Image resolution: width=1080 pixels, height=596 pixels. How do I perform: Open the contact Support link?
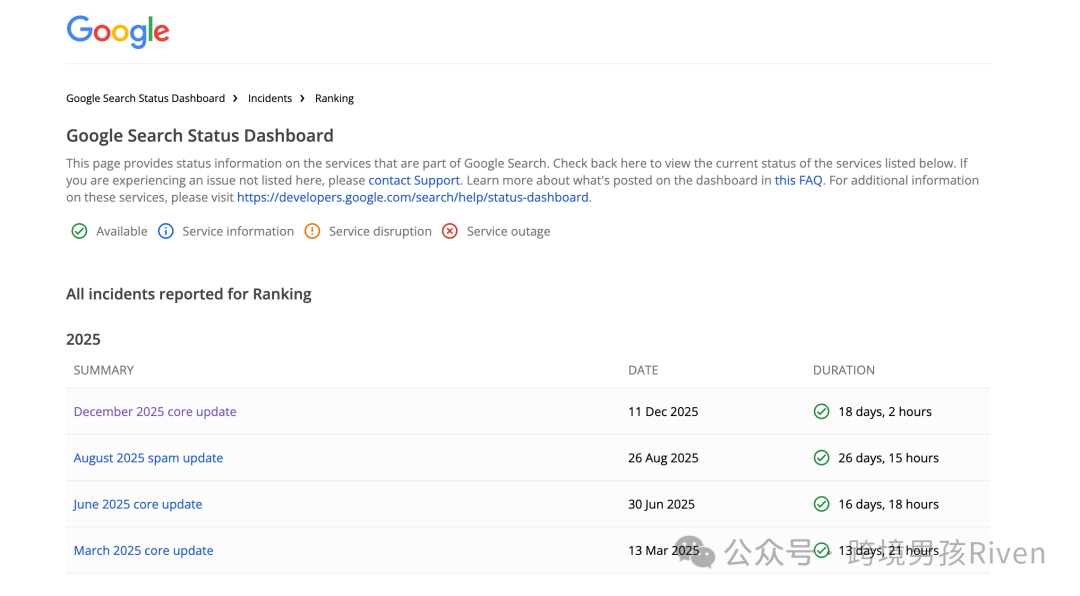coord(414,181)
